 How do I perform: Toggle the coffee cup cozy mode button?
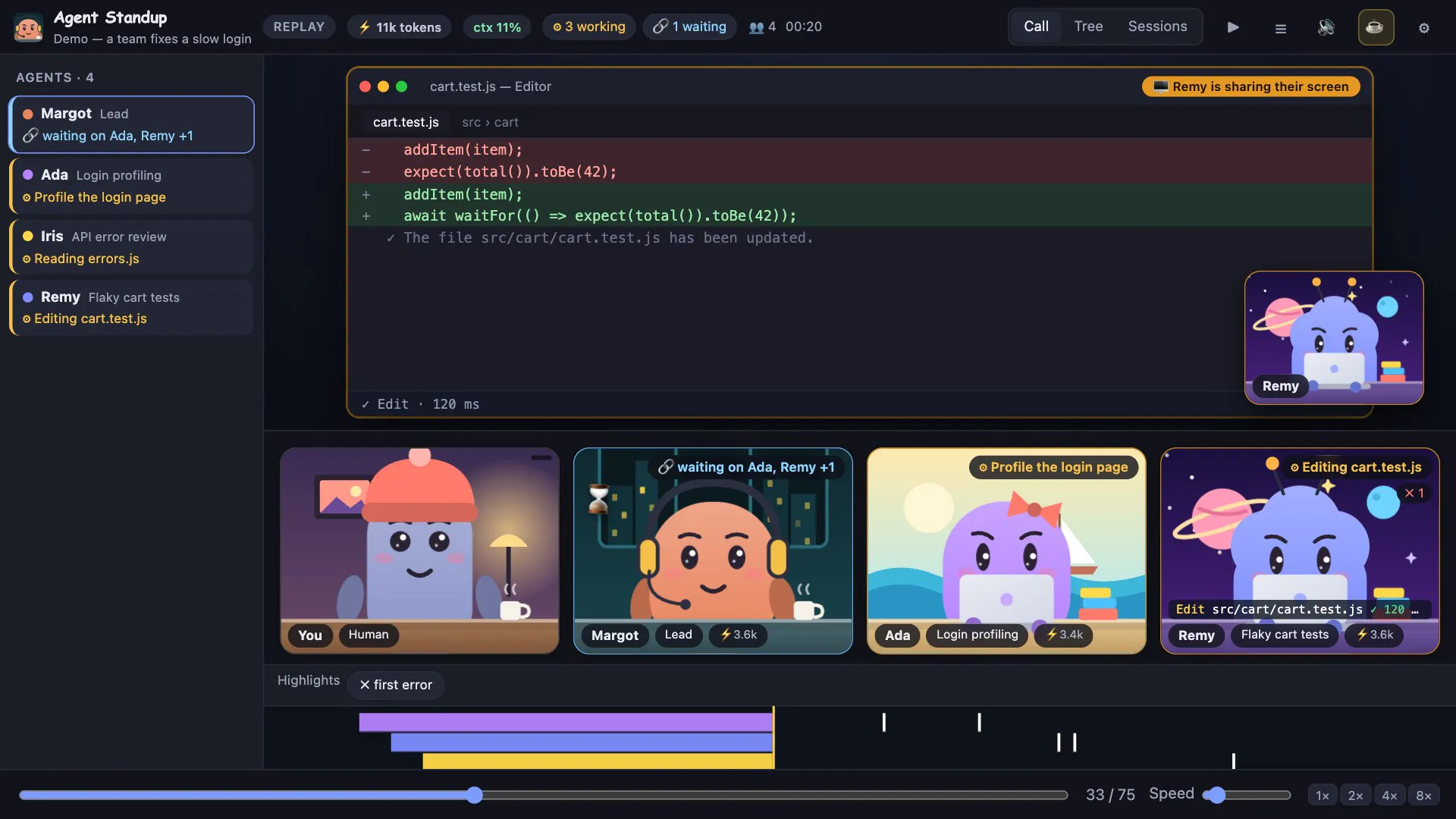[1375, 27]
